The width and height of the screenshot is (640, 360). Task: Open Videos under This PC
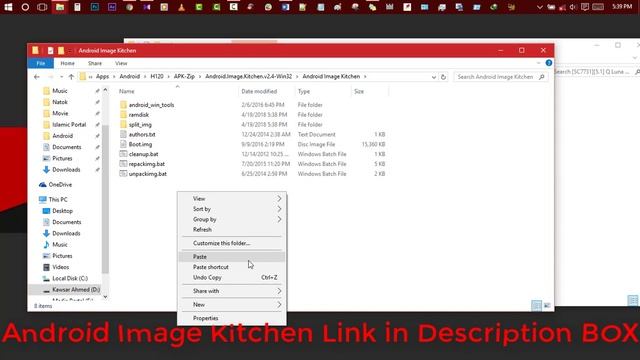60,267
